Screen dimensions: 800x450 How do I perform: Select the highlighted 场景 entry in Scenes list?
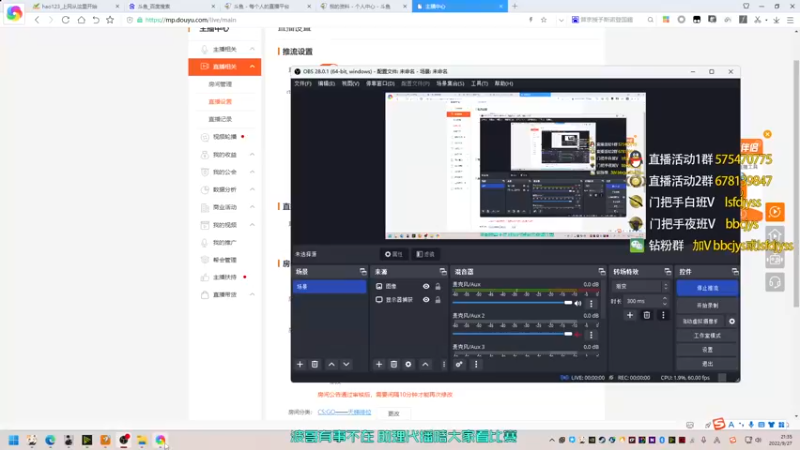[330, 287]
